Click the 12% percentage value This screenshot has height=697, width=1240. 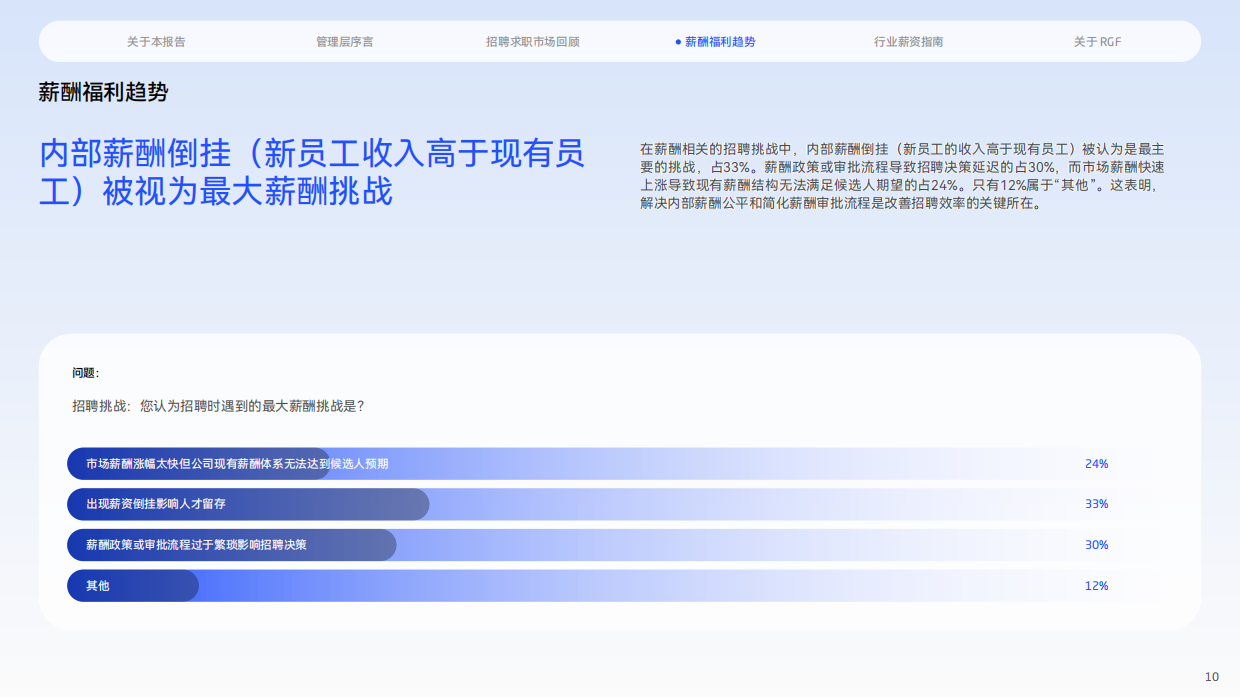pyautogui.click(x=1096, y=585)
